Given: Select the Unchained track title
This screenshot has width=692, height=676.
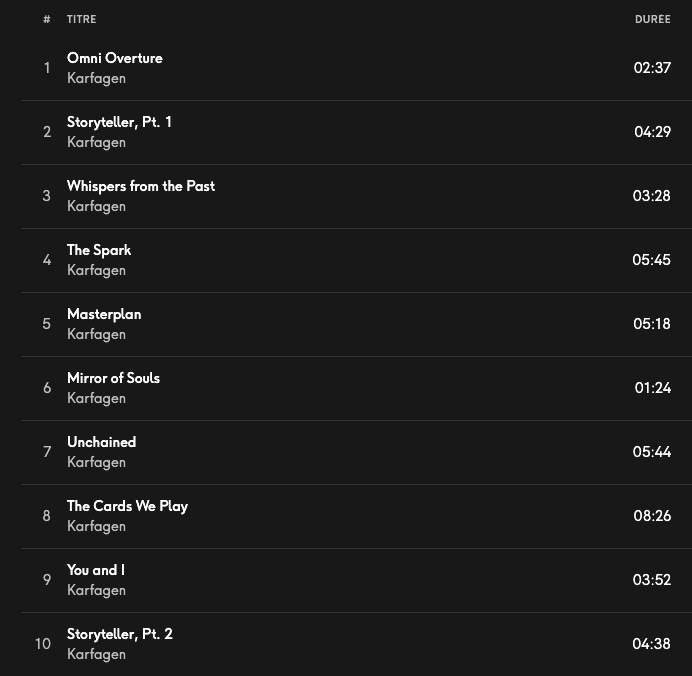Looking at the screenshot, I should [x=101, y=442].
